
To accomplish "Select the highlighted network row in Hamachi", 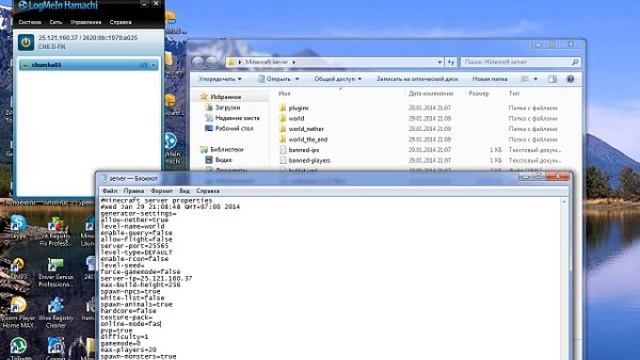I will click(88, 65).
